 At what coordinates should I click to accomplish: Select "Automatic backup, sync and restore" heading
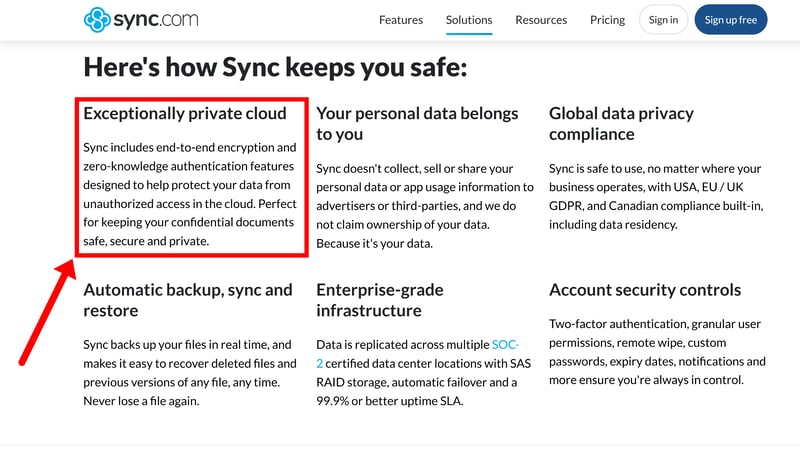(x=188, y=300)
